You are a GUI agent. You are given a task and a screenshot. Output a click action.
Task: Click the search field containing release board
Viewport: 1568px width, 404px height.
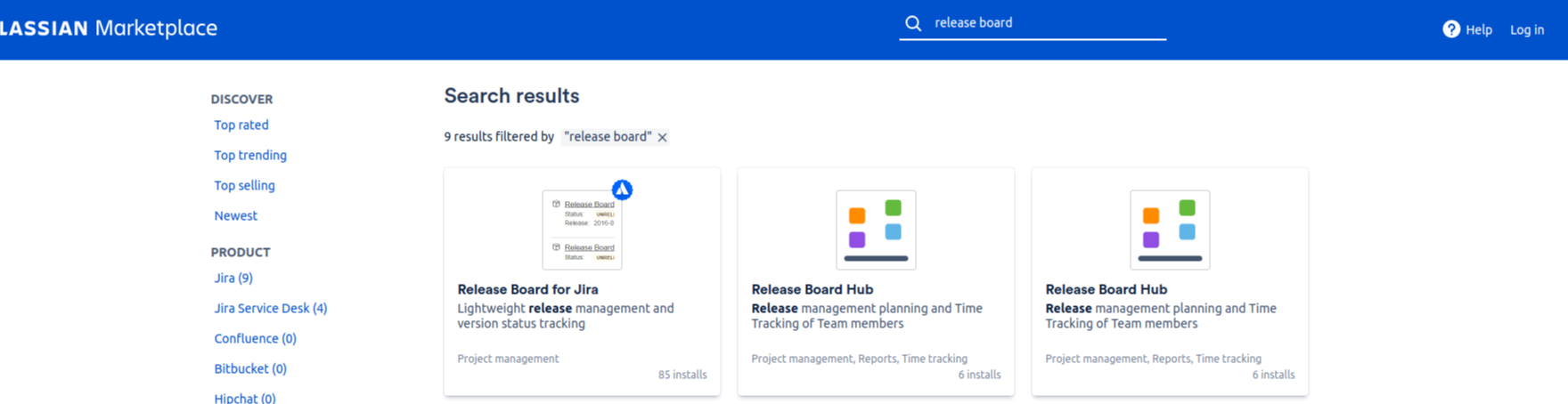[x=1042, y=23]
